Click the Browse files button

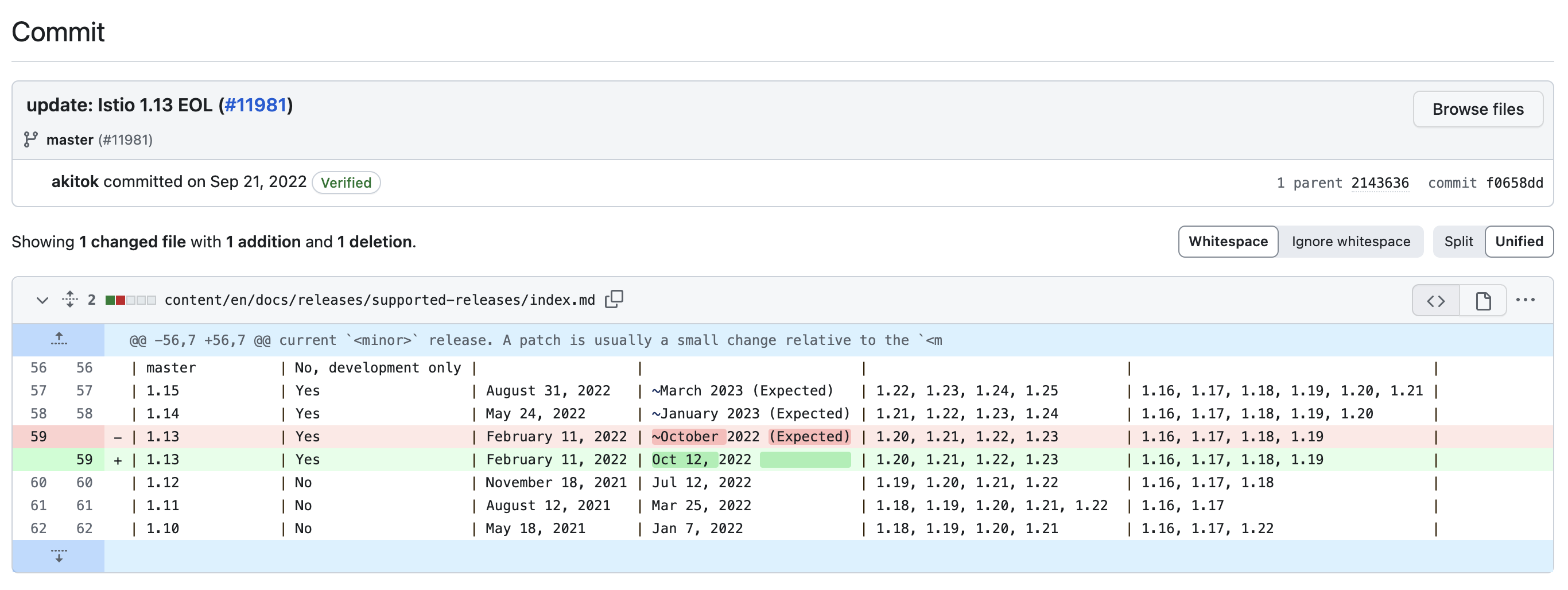click(x=1477, y=109)
